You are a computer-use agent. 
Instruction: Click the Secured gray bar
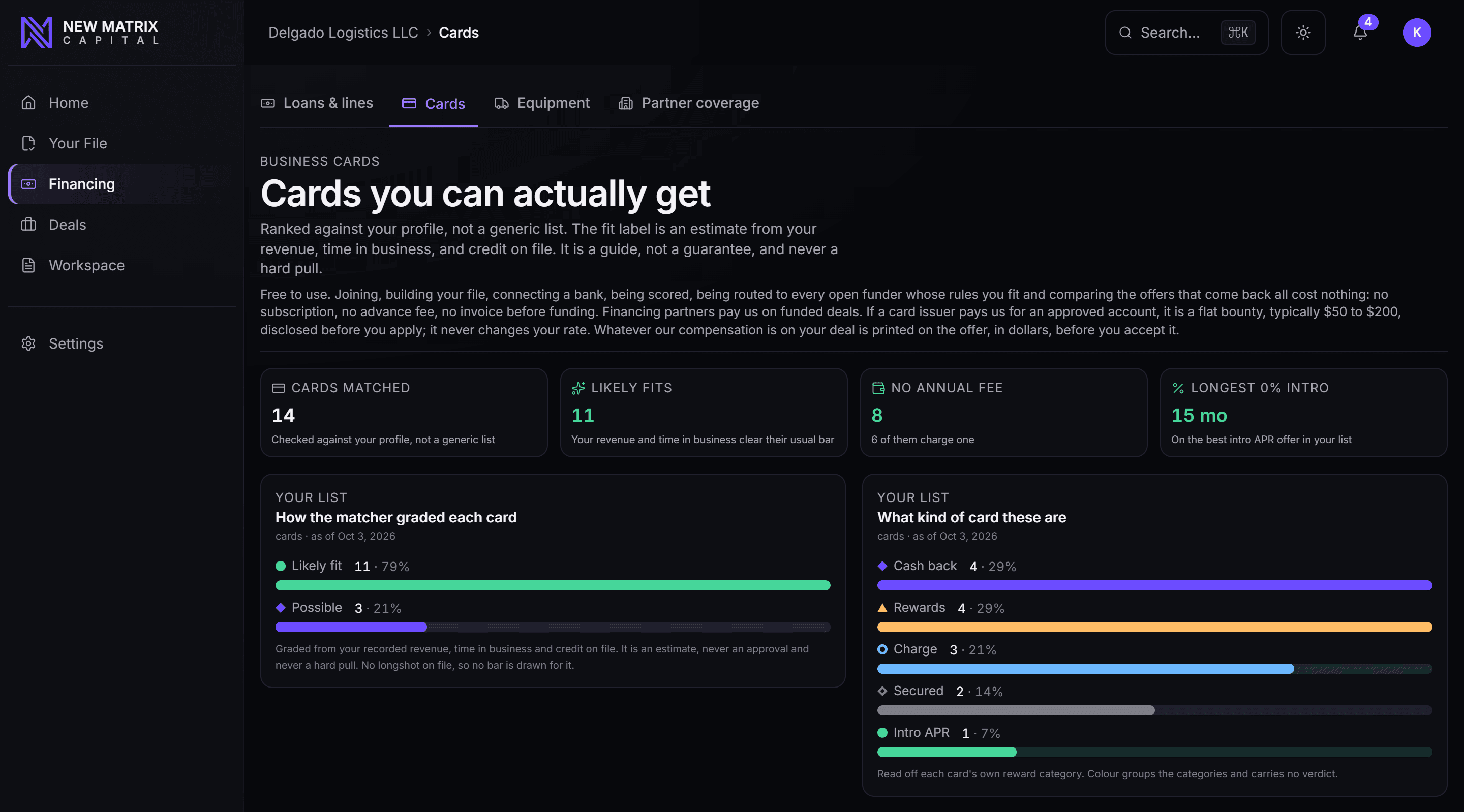pos(1016,710)
